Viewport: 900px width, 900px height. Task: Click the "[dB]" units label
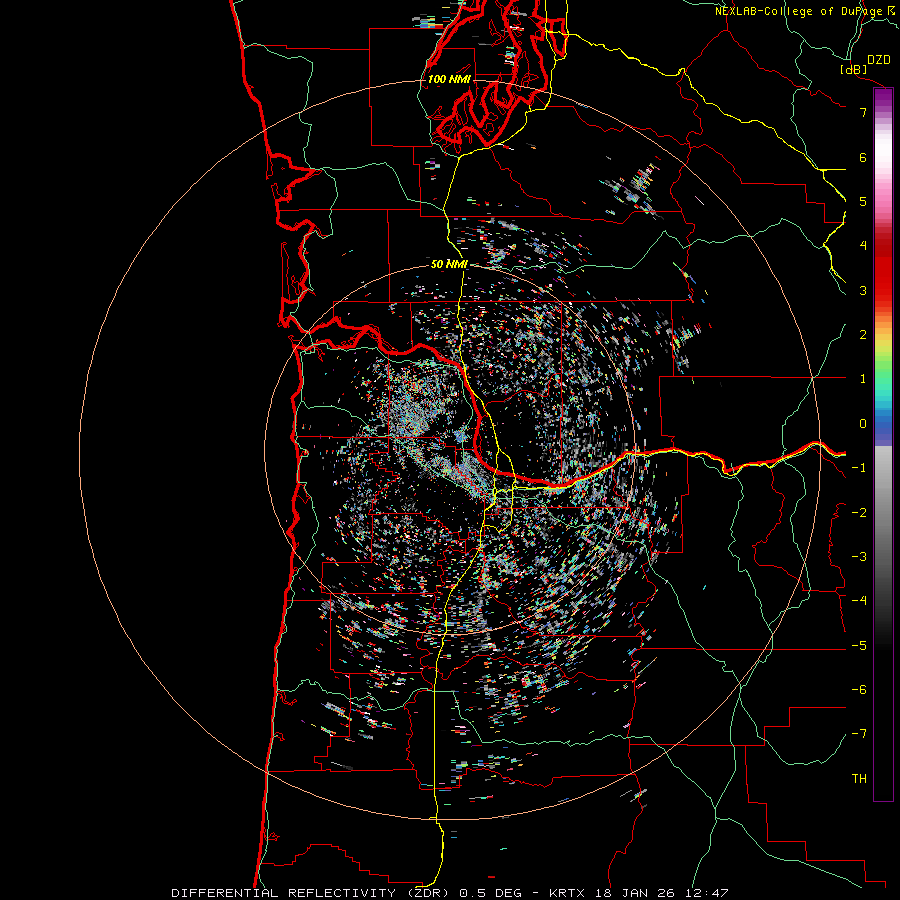tap(853, 69)
